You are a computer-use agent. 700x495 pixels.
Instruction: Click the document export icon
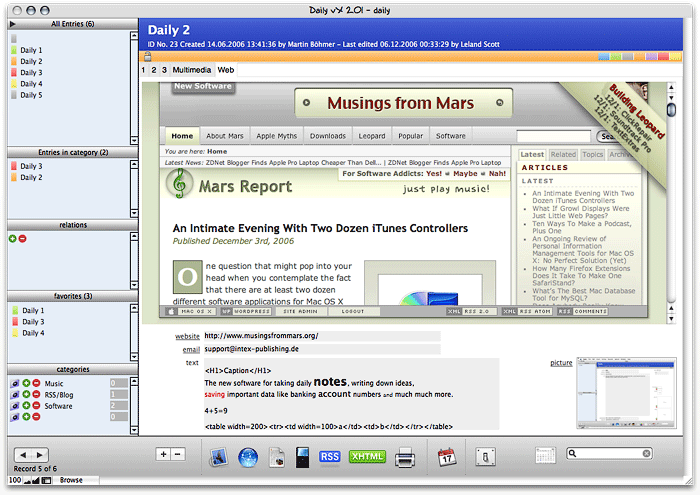pyautogui.click(x=277, y=458)
